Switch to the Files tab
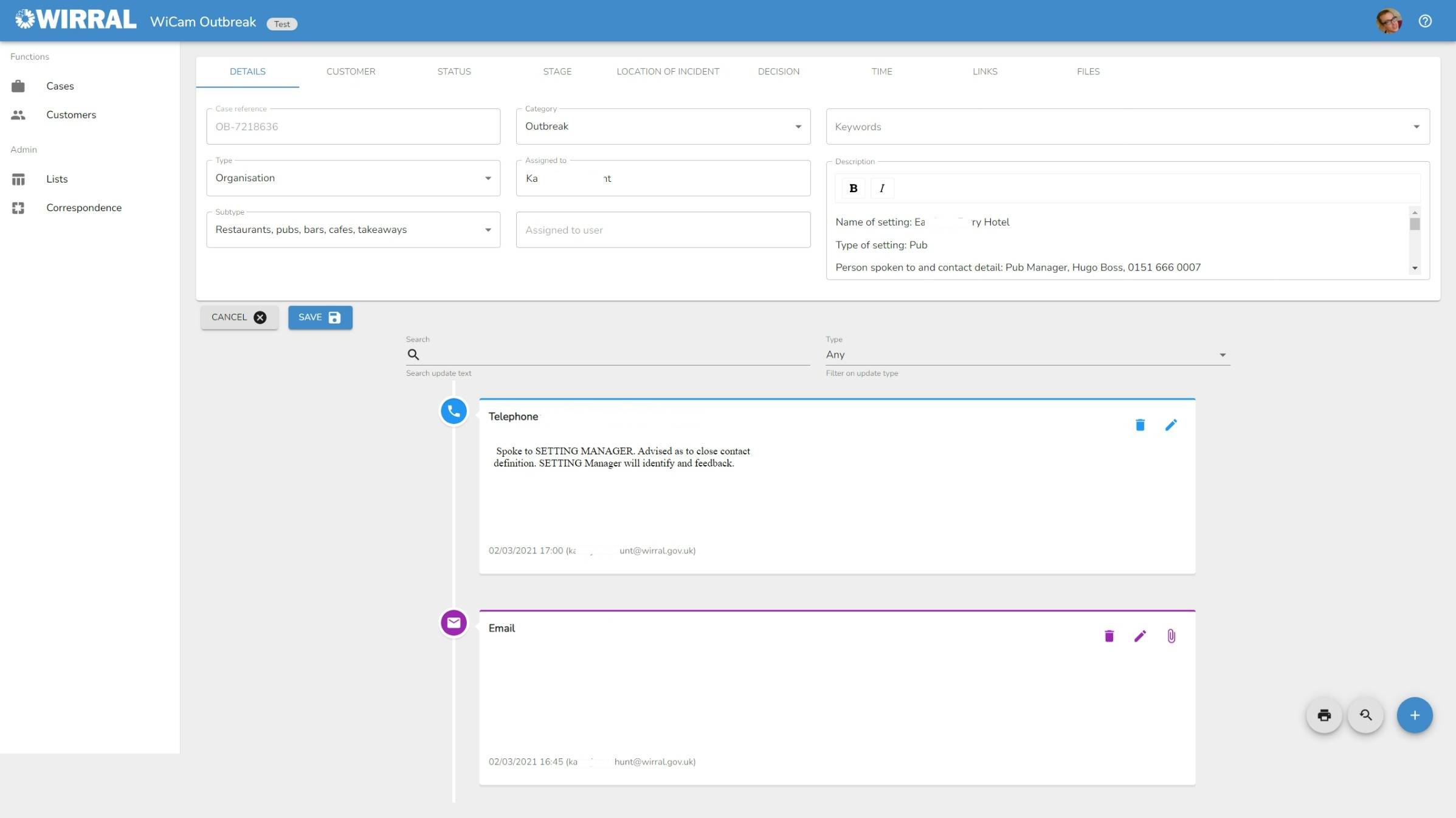The width and height of the screenshot is (1456, 818). point(1088,71)
